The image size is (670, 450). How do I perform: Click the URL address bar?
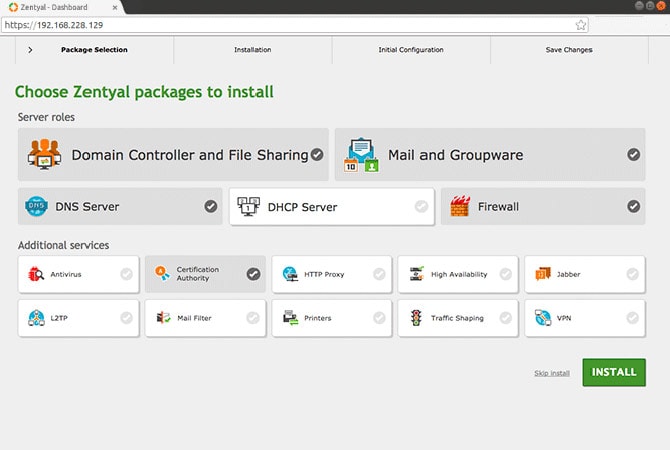coord(295,25)
